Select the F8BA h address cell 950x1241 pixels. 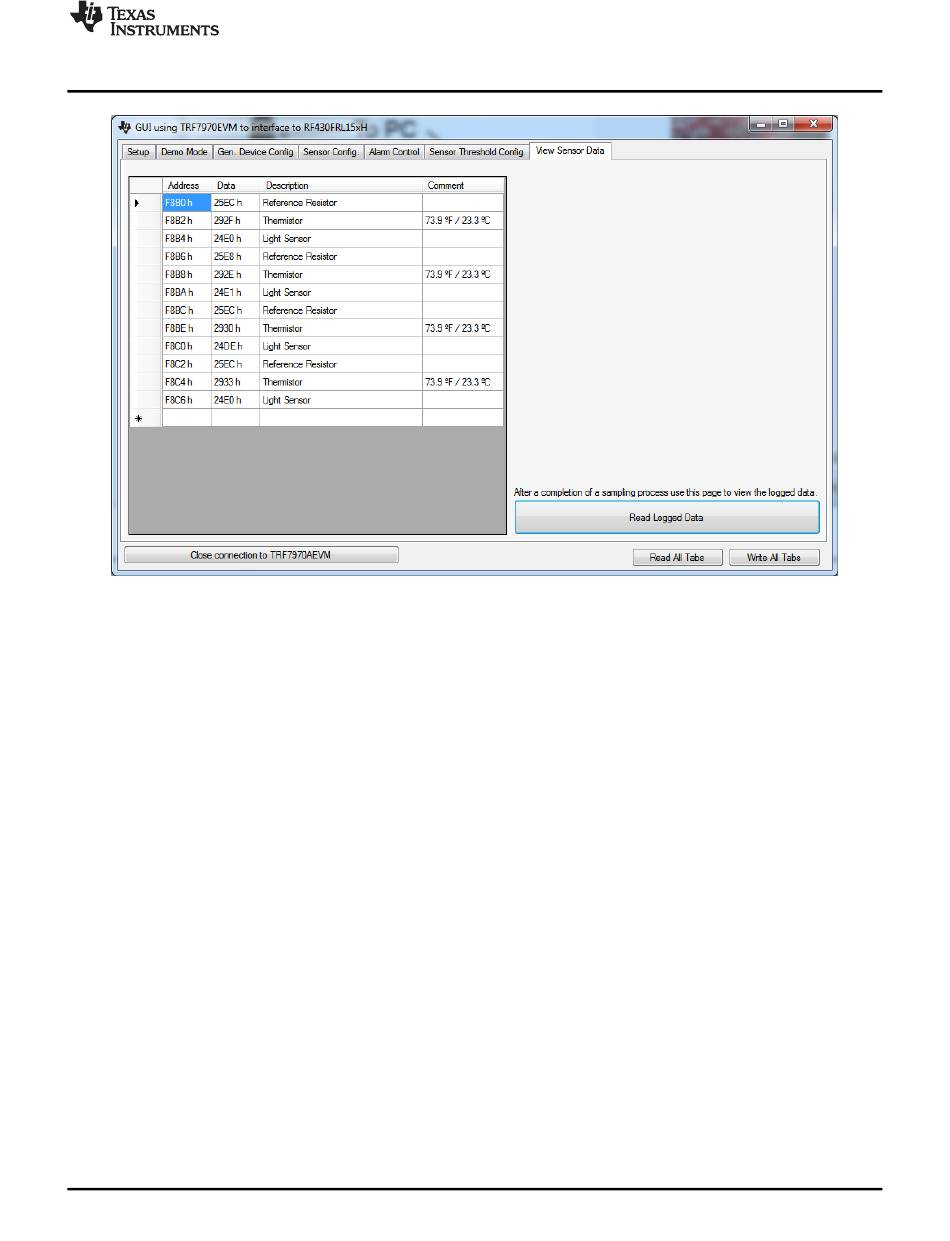click(187, 293)
